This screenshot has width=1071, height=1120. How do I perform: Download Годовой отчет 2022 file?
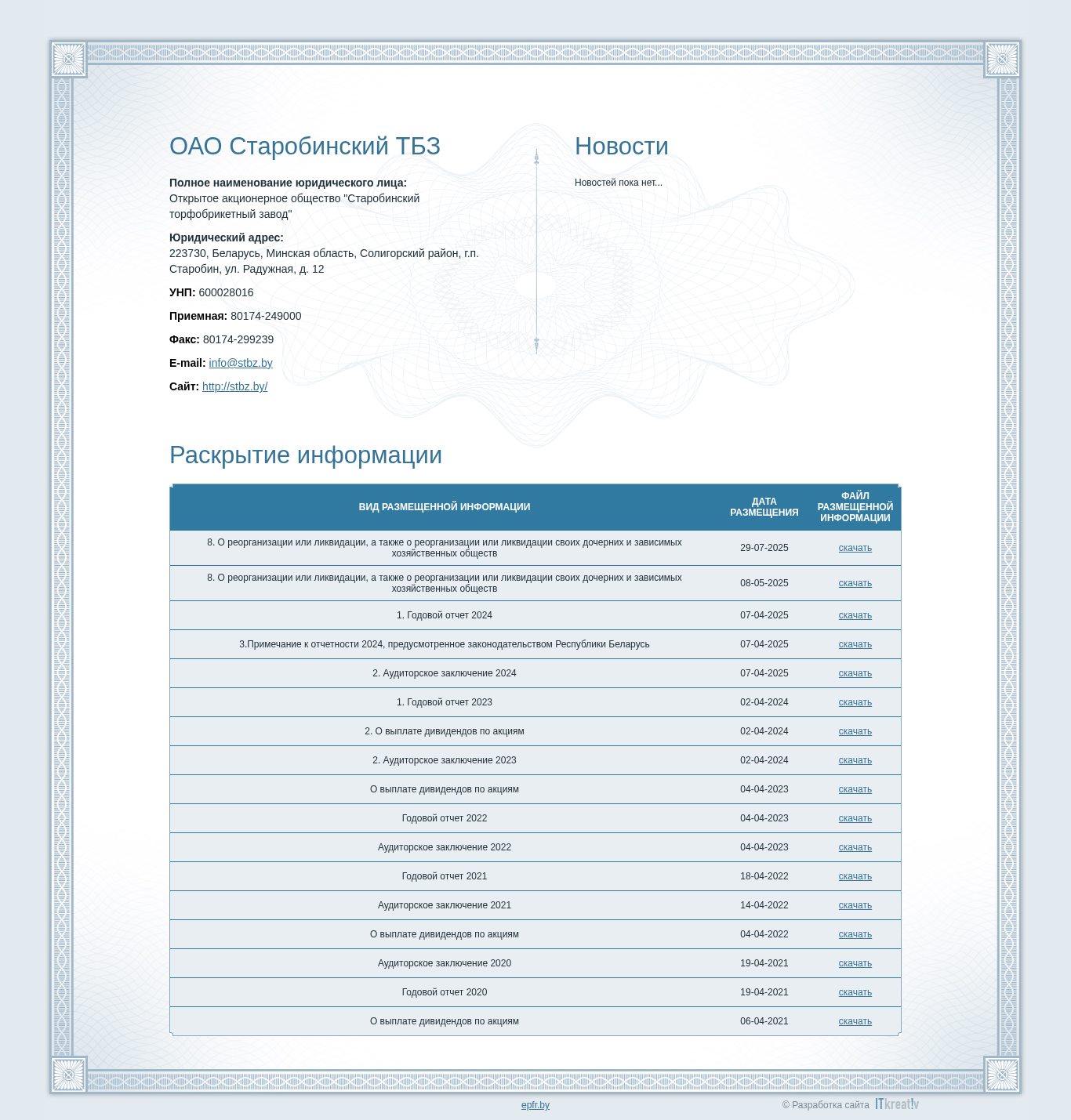point(855,818)
